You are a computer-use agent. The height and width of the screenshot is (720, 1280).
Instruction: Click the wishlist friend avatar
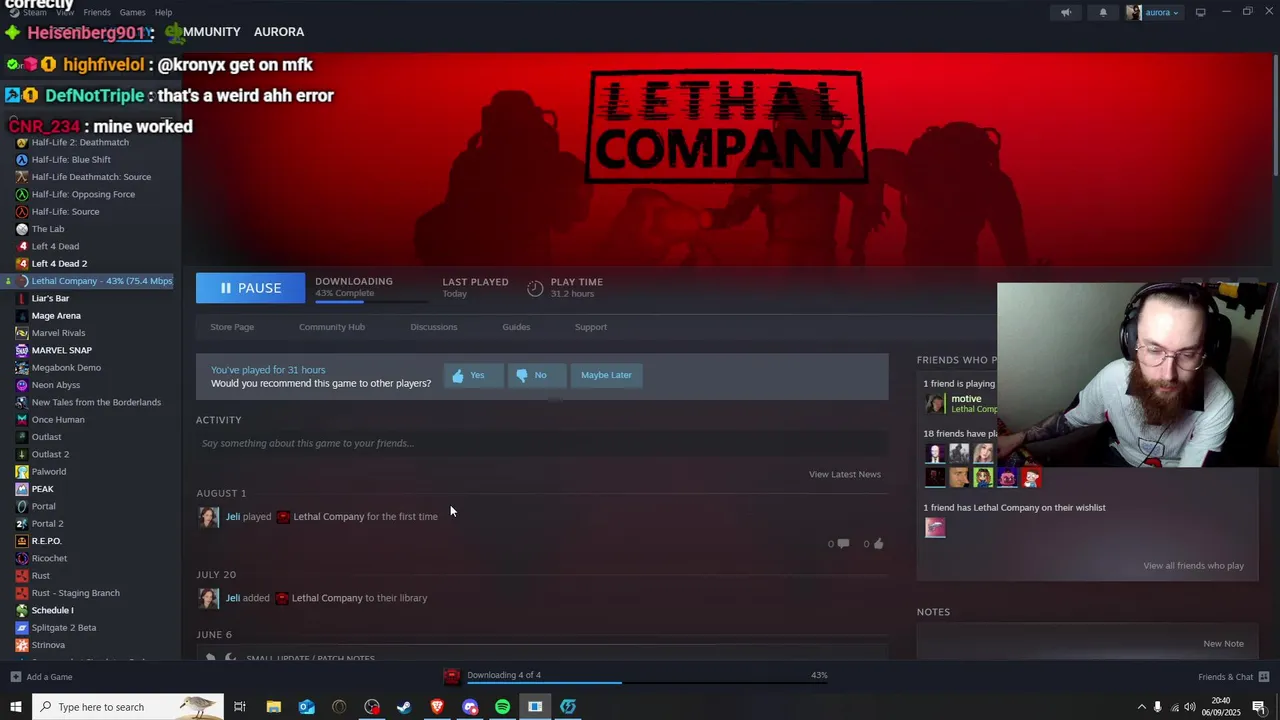point(935,528)
